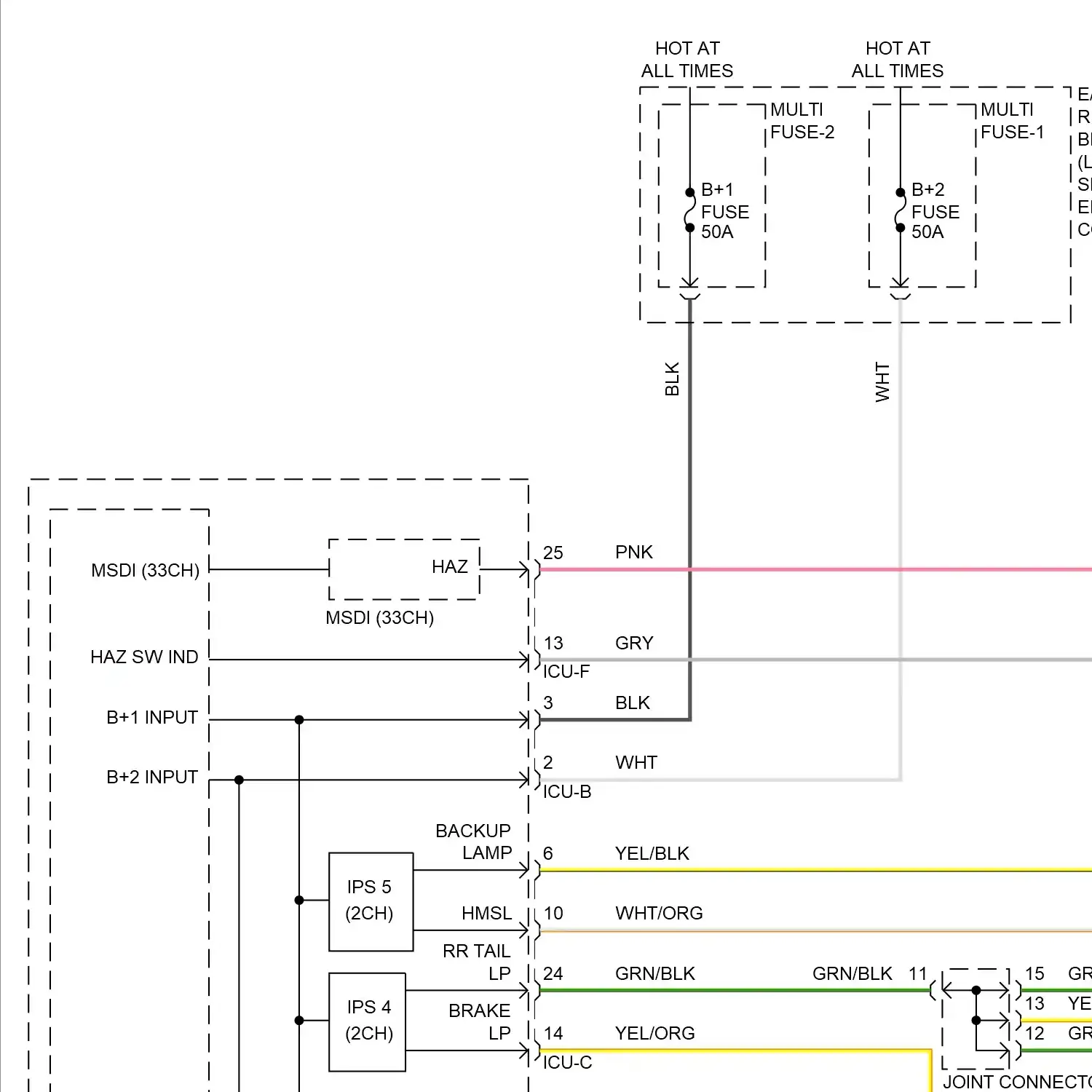Click the vertical WHT wire label
The width and height of the screenshot is (1092, 1092).
pyautogui.click(x=882, y=382)
